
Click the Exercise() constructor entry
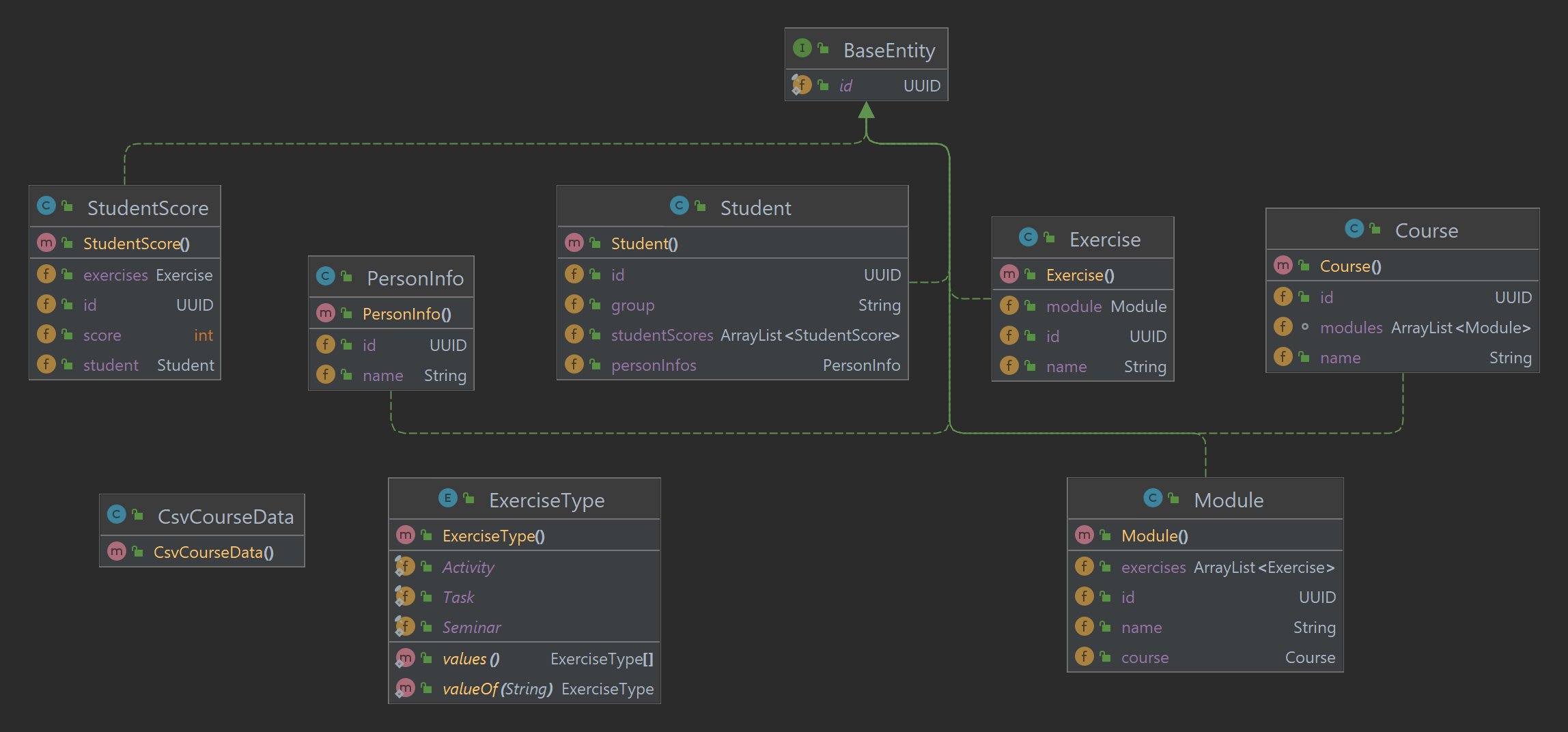[1079, 274]
